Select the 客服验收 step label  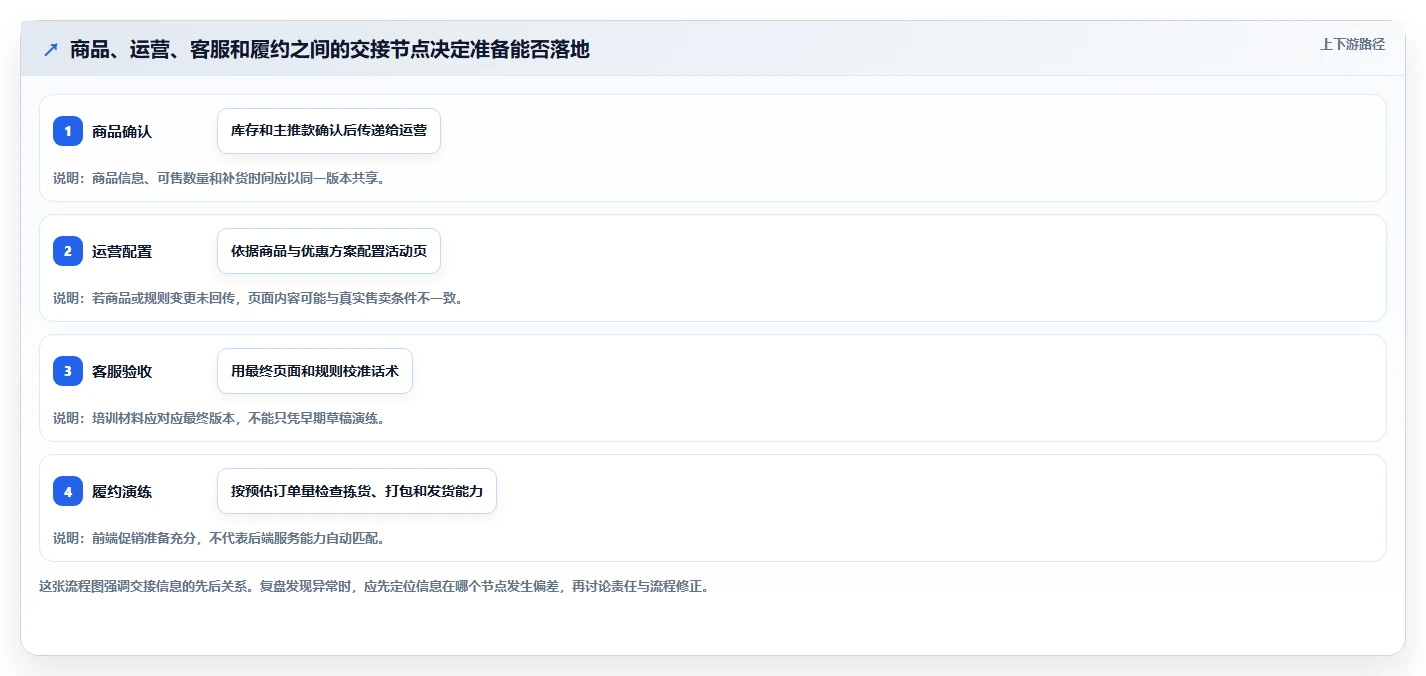(x=122, y=371)
